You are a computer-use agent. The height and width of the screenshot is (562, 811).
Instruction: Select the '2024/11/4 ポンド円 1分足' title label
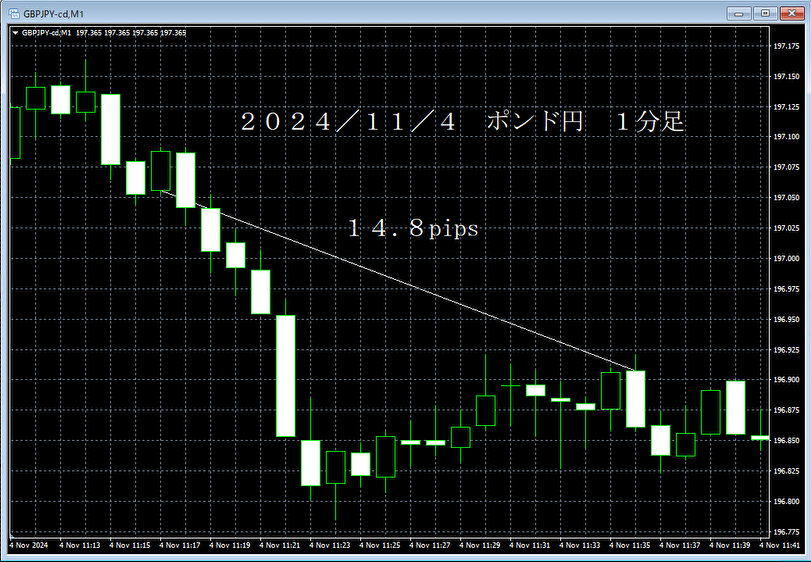[462, 122]
